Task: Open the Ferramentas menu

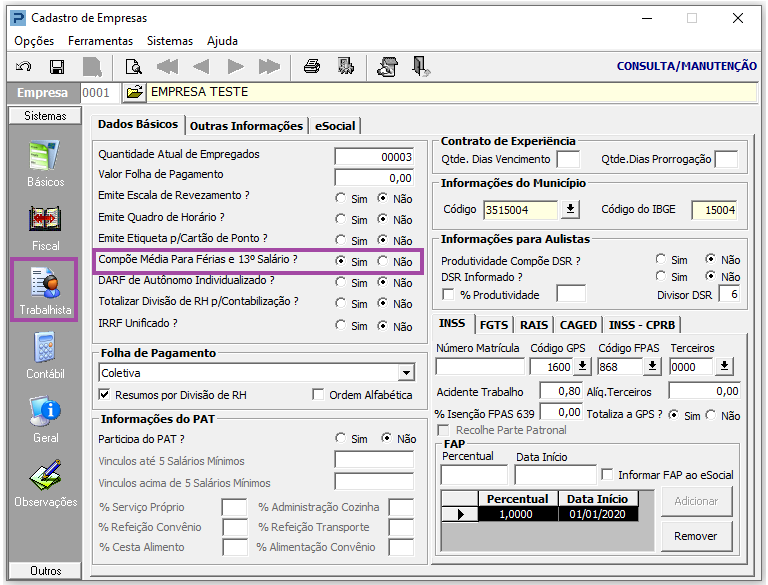Action: pyautogui.click(x=100, y=41)
